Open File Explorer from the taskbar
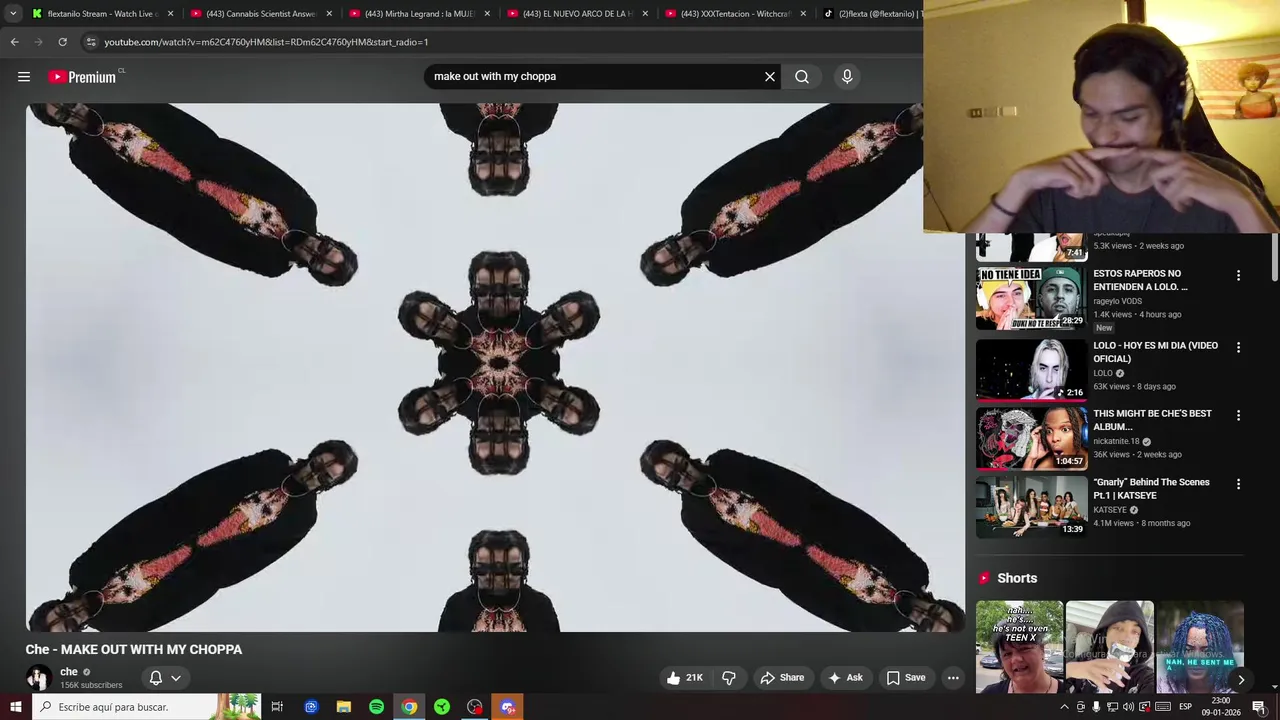 click(344, 707)
